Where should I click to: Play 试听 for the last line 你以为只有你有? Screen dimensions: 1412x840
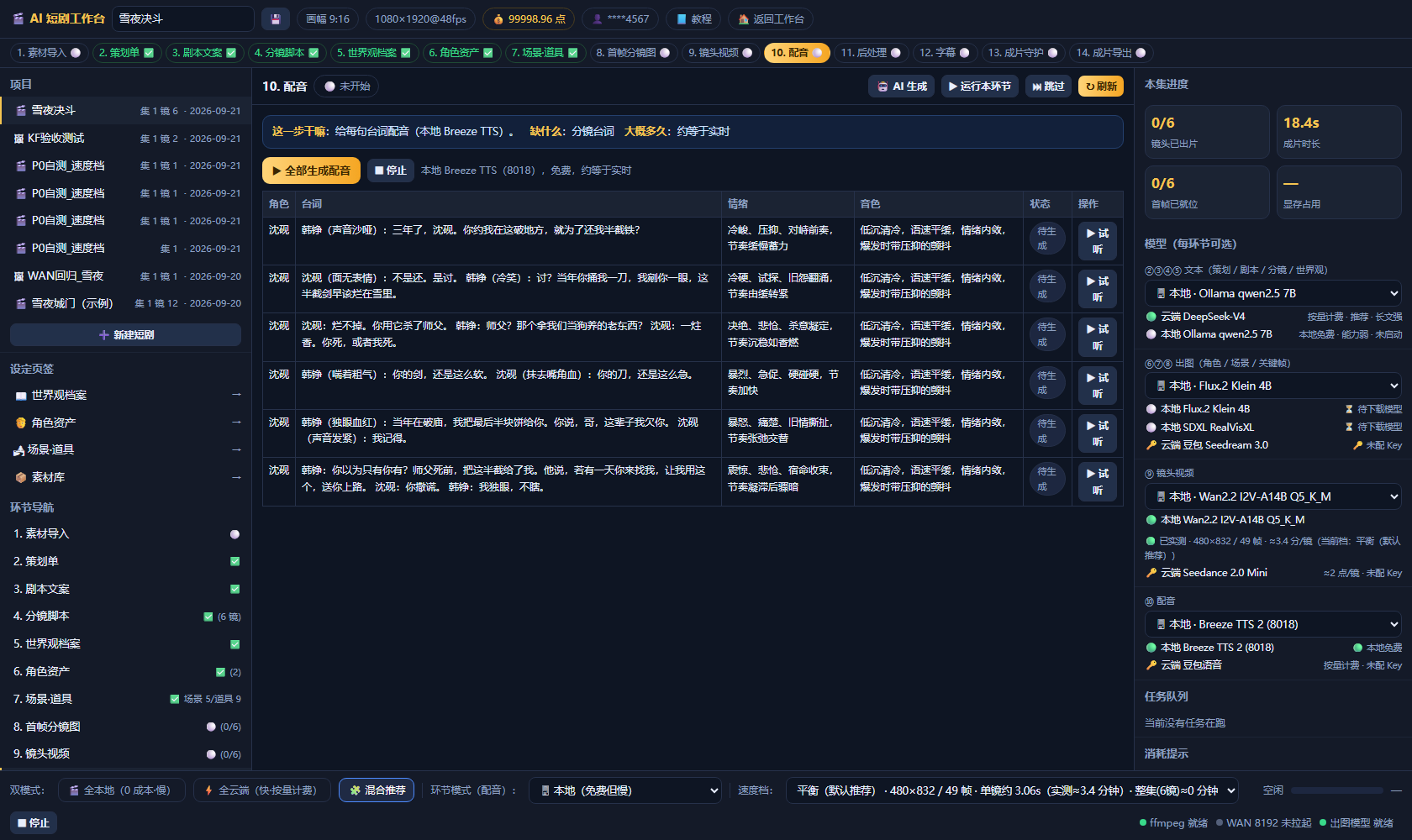(1097, 481)
